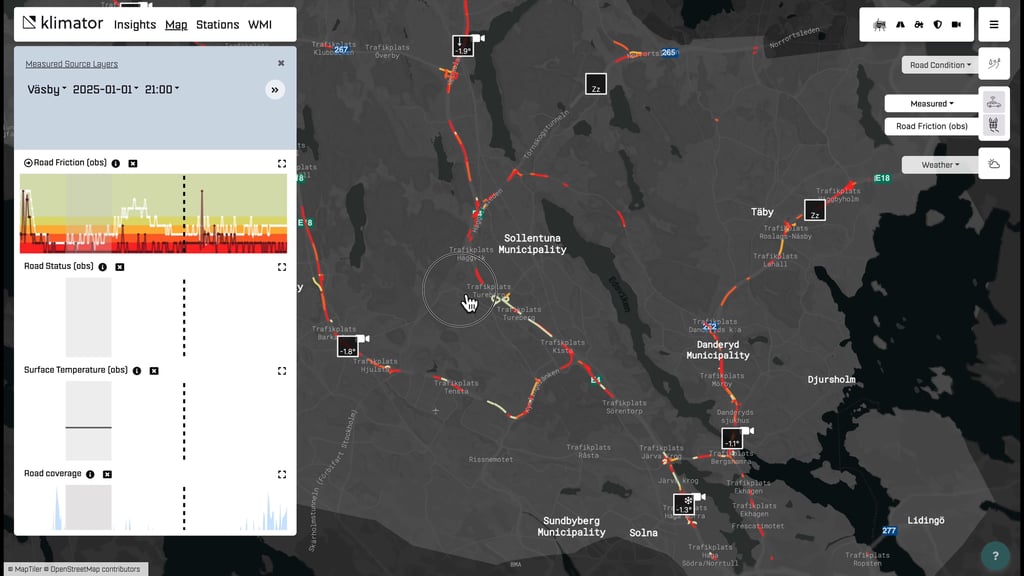
Task: Open the Stations tab
Action: [217, 24]
